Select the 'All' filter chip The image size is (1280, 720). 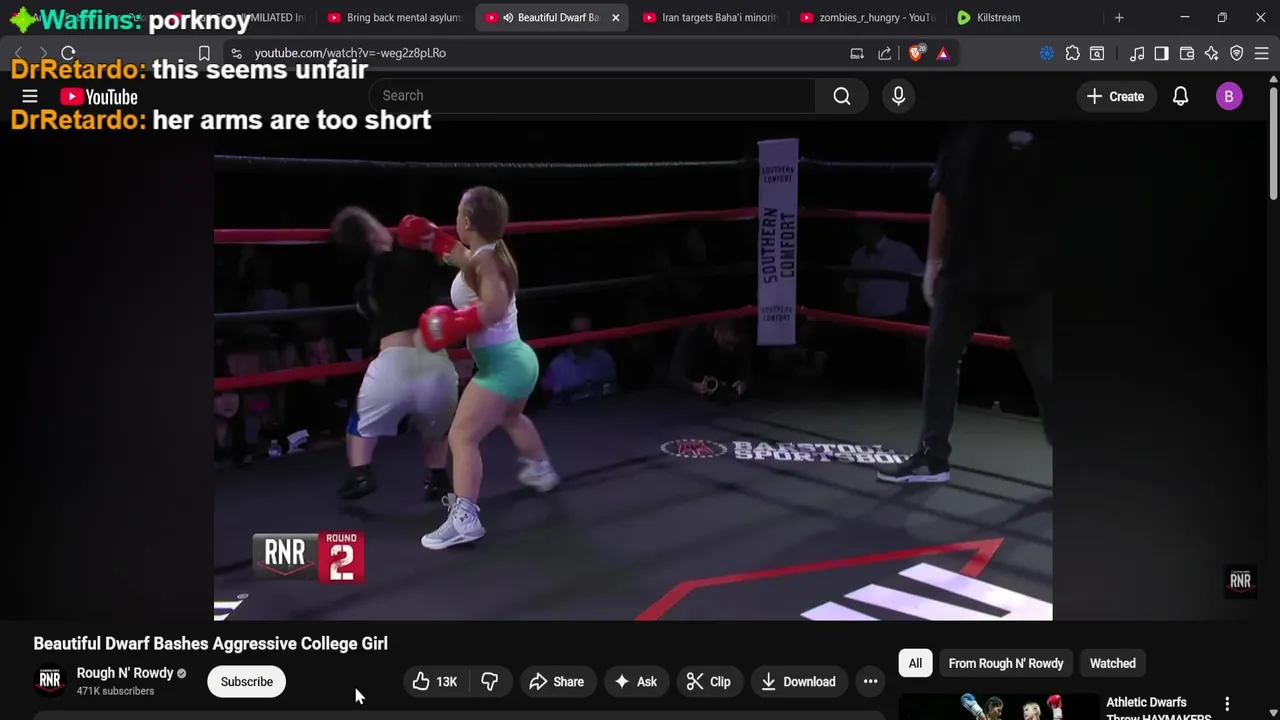(x=915, y=663)
